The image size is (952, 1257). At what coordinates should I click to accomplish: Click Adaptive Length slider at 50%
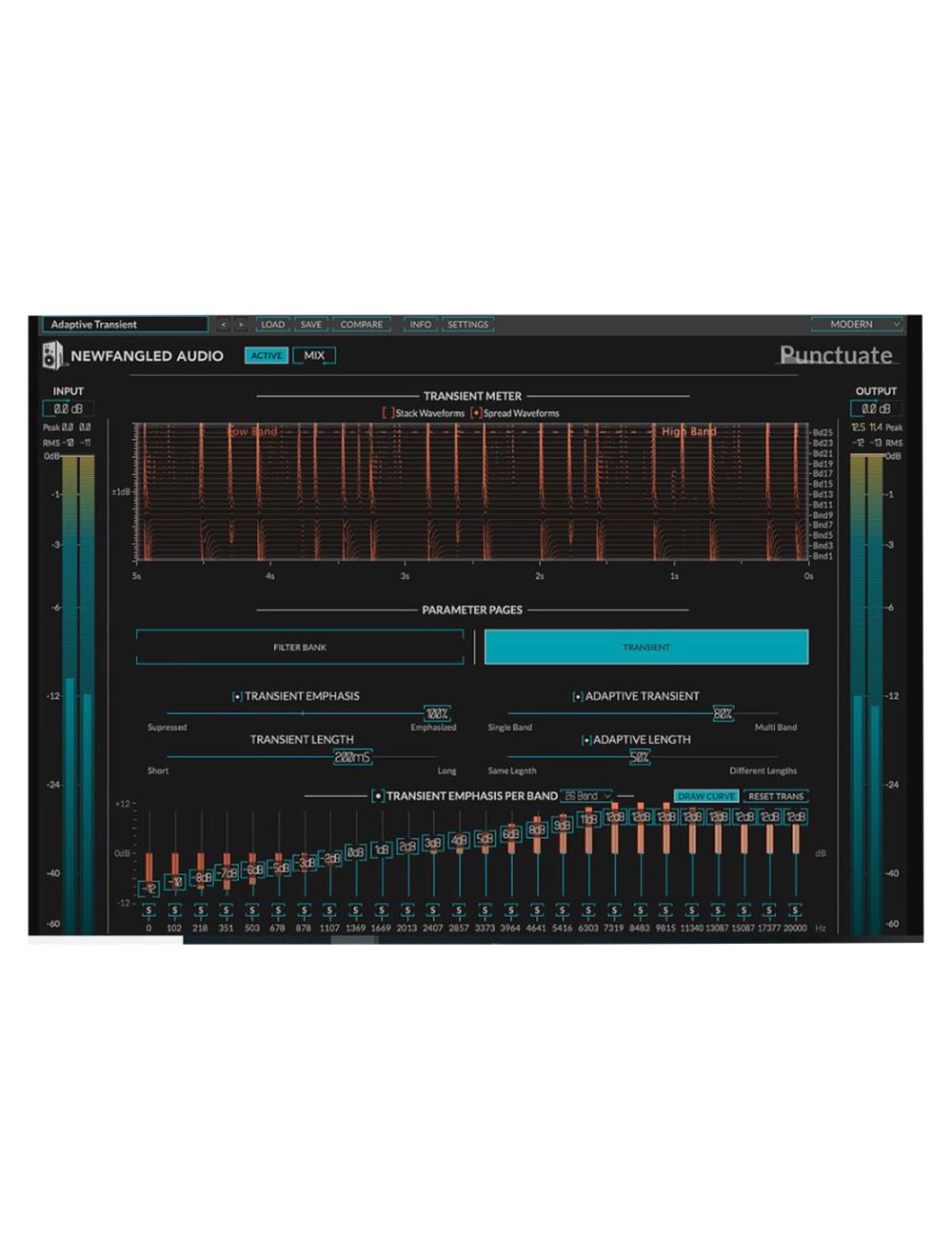coord(640,757)
